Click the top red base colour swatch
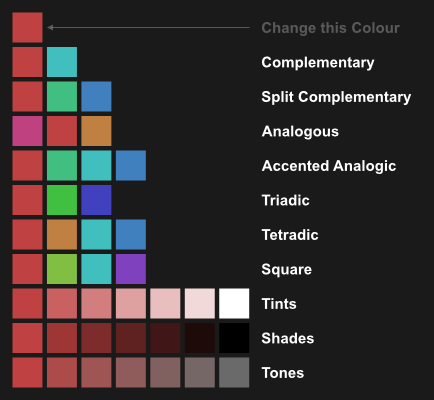 [x=27, y=28]
